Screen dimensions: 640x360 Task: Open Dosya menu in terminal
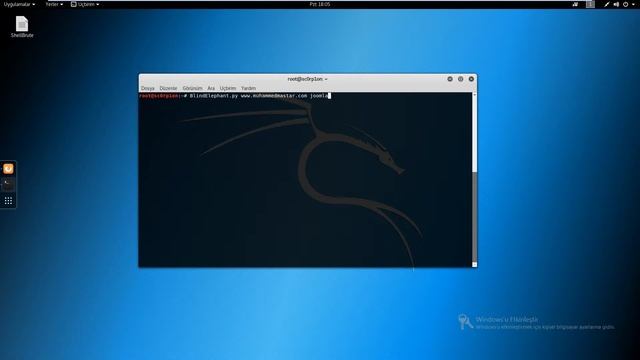148,88
